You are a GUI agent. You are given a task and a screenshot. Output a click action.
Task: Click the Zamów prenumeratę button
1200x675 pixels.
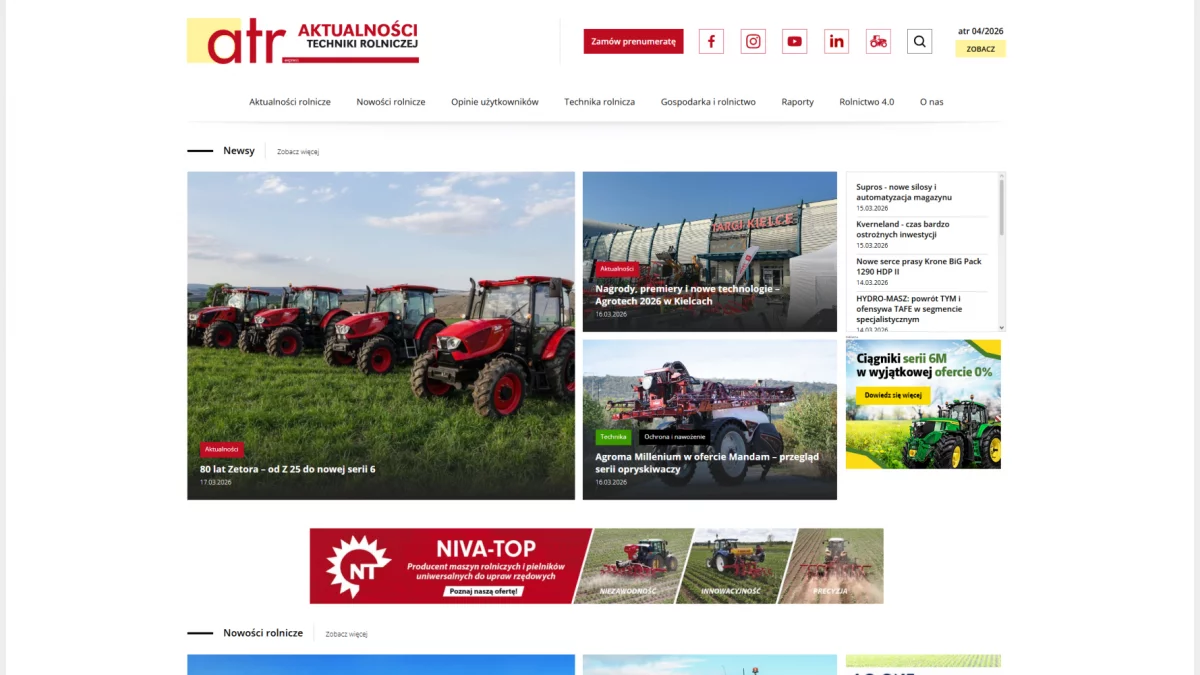point(634,41)
